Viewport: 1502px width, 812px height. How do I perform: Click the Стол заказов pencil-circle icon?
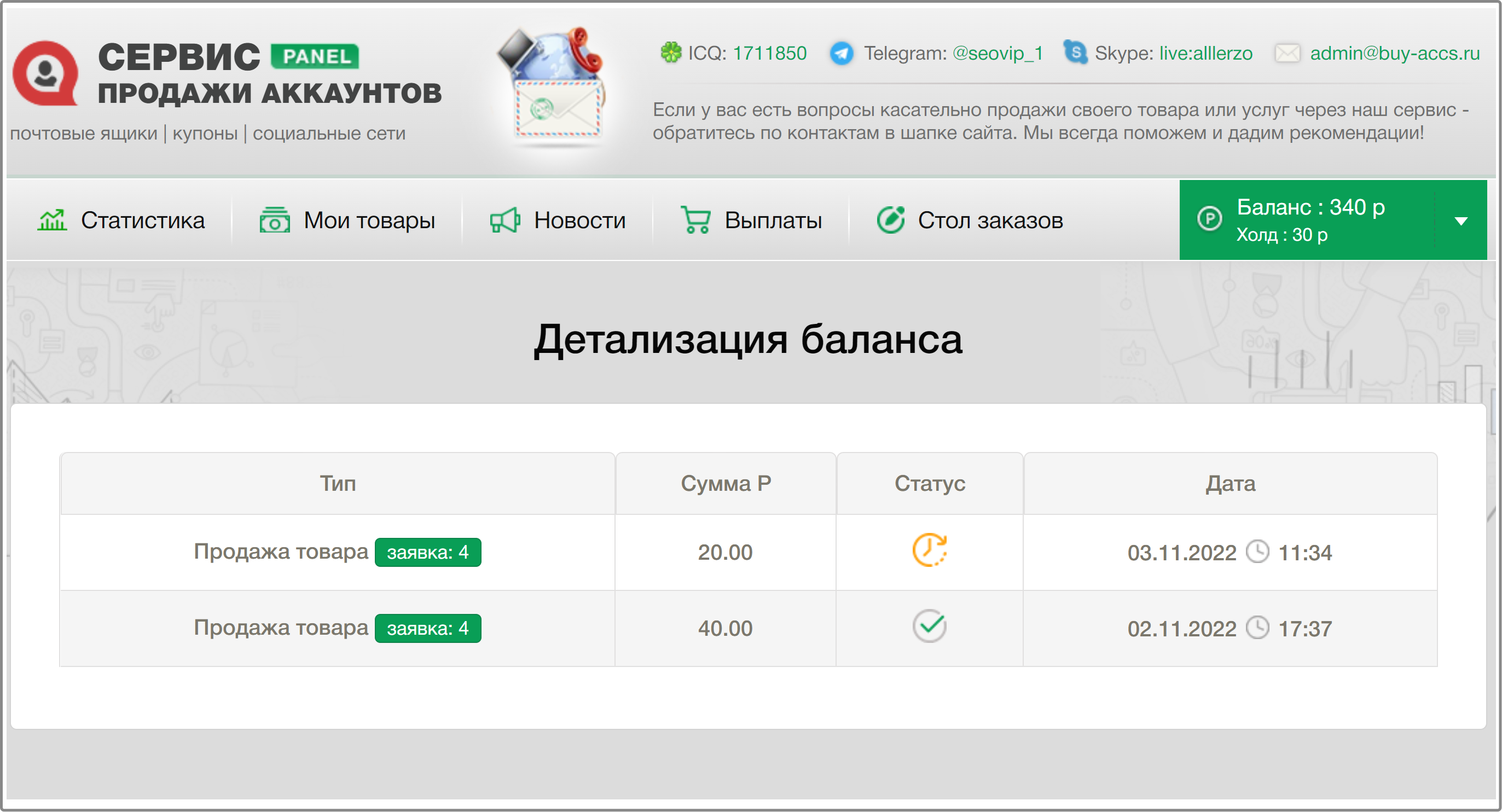point(891,220)
